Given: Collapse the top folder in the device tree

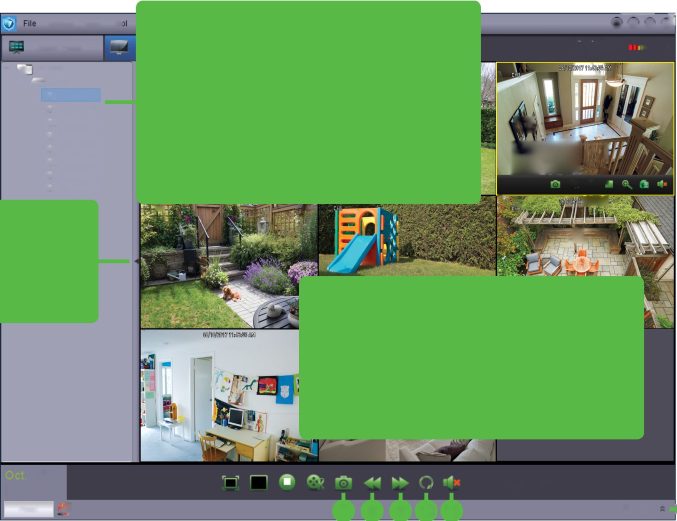Looking at the screenshot, I should pyautogui.click(x=22, y=68).
